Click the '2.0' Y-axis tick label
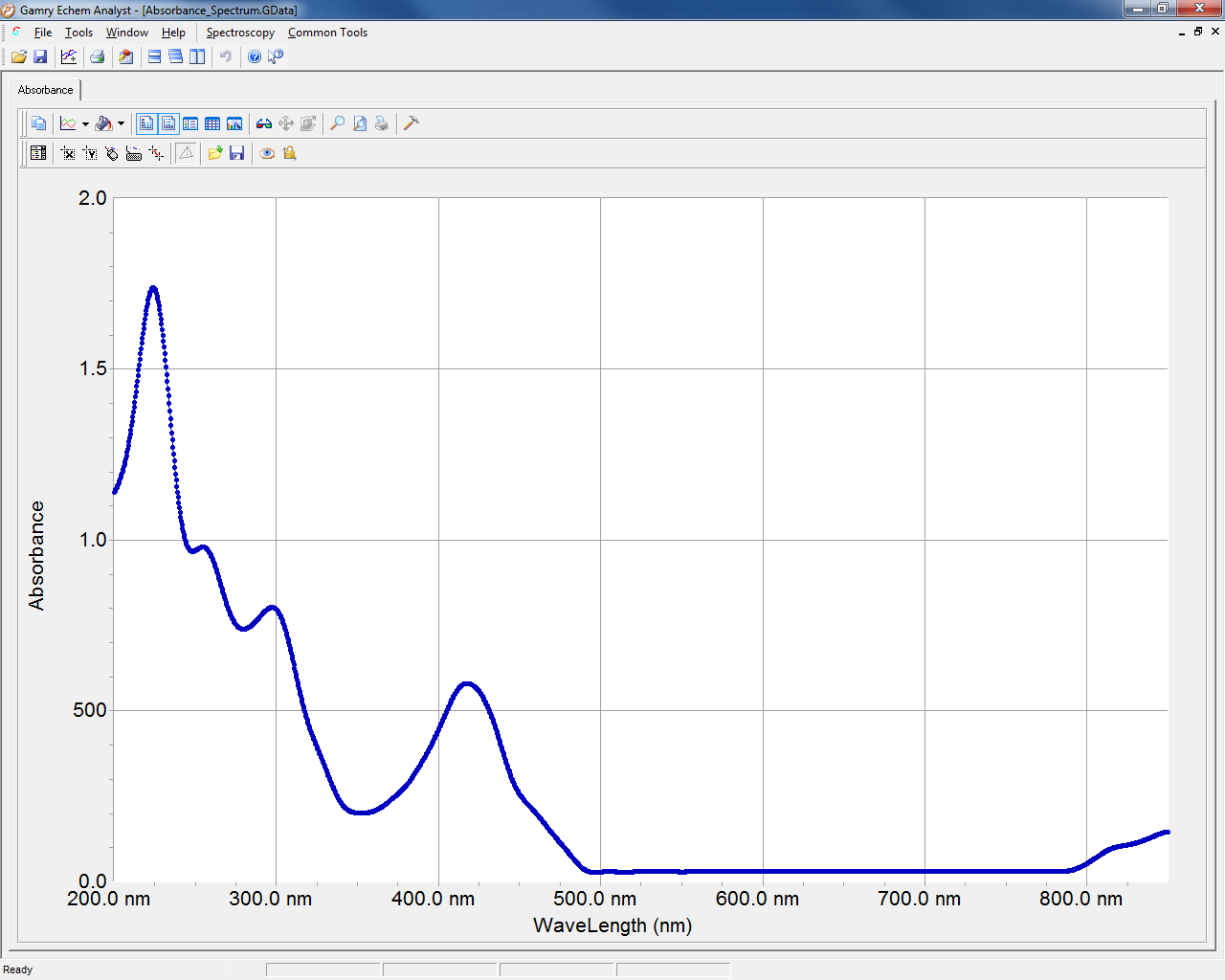Viewport: 1225px width, 980px height. [93, 198]
